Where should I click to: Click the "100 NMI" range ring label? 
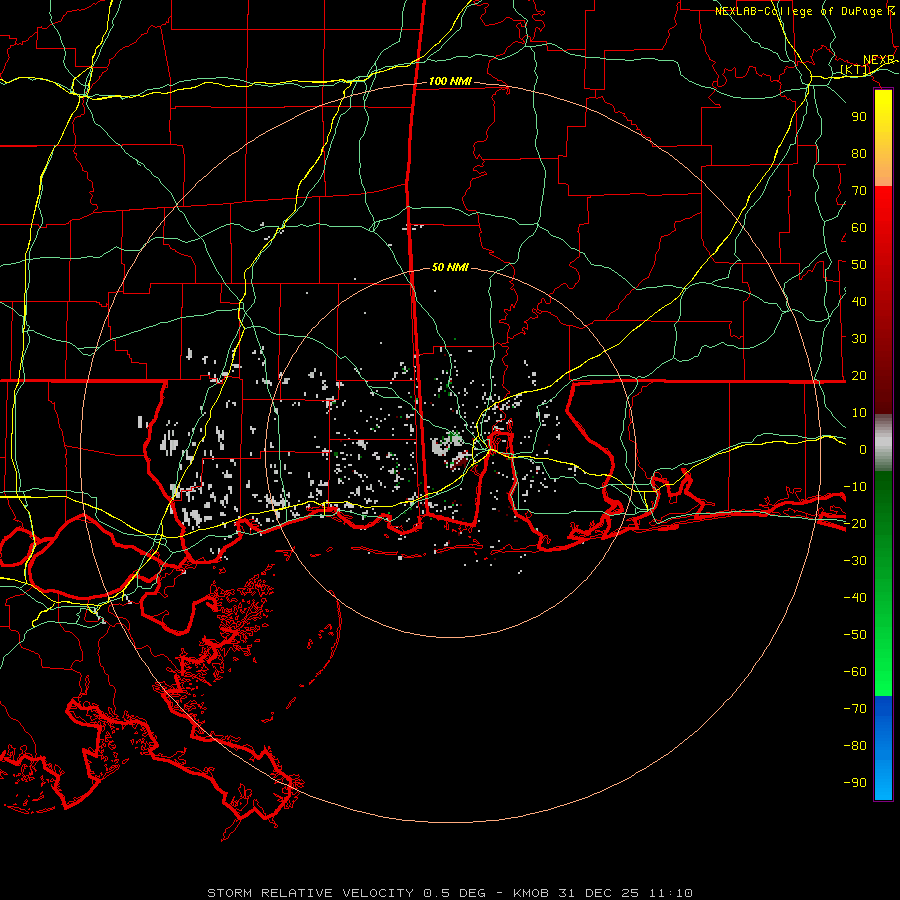(x=450, y=82)
